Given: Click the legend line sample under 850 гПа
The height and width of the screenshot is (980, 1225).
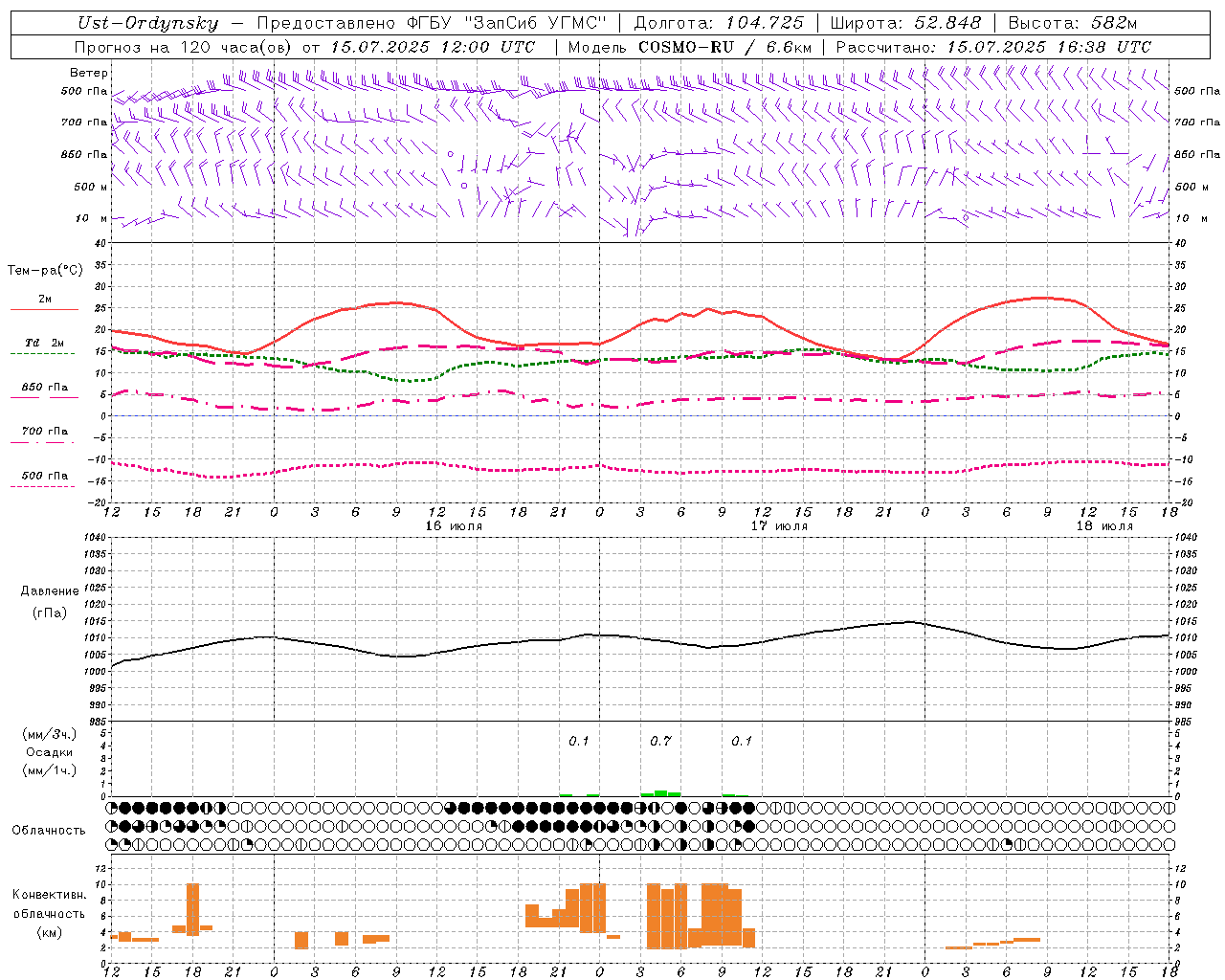Looking at the screenshot, I should point(43,398).
